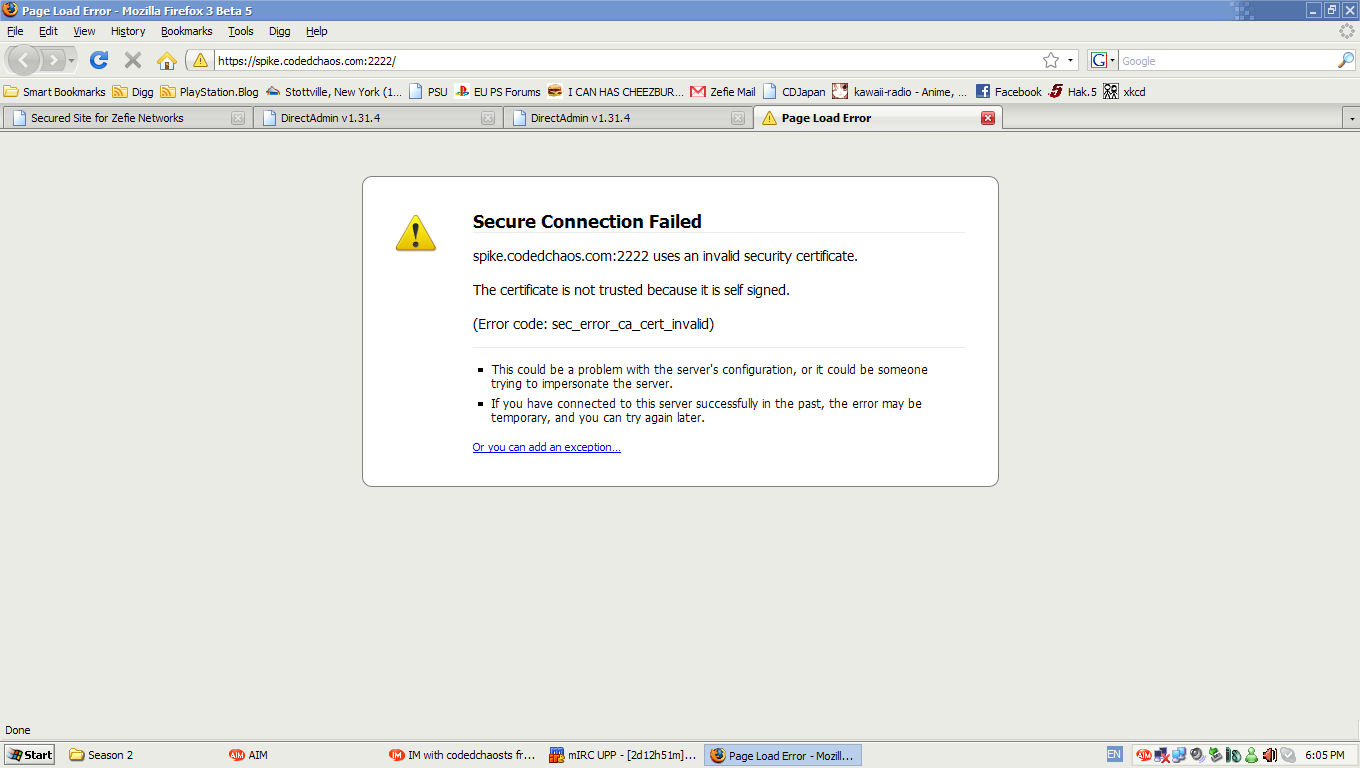Close the Page Load Error tab

[x=988, y=118]
